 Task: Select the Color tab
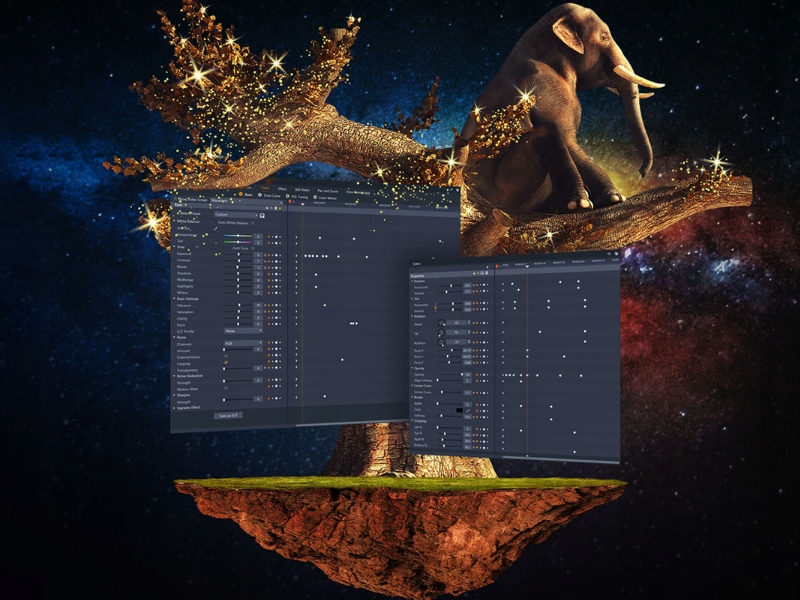[265, 188]
